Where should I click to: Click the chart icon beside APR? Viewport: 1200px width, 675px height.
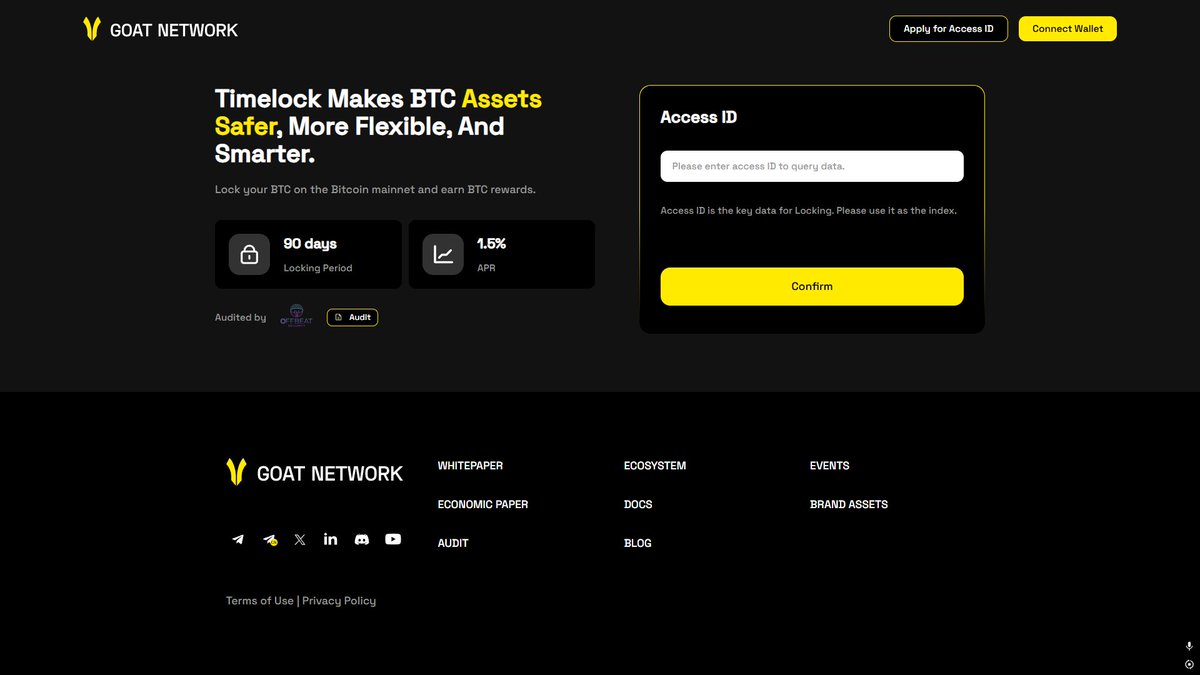click(x=443, y=254)
